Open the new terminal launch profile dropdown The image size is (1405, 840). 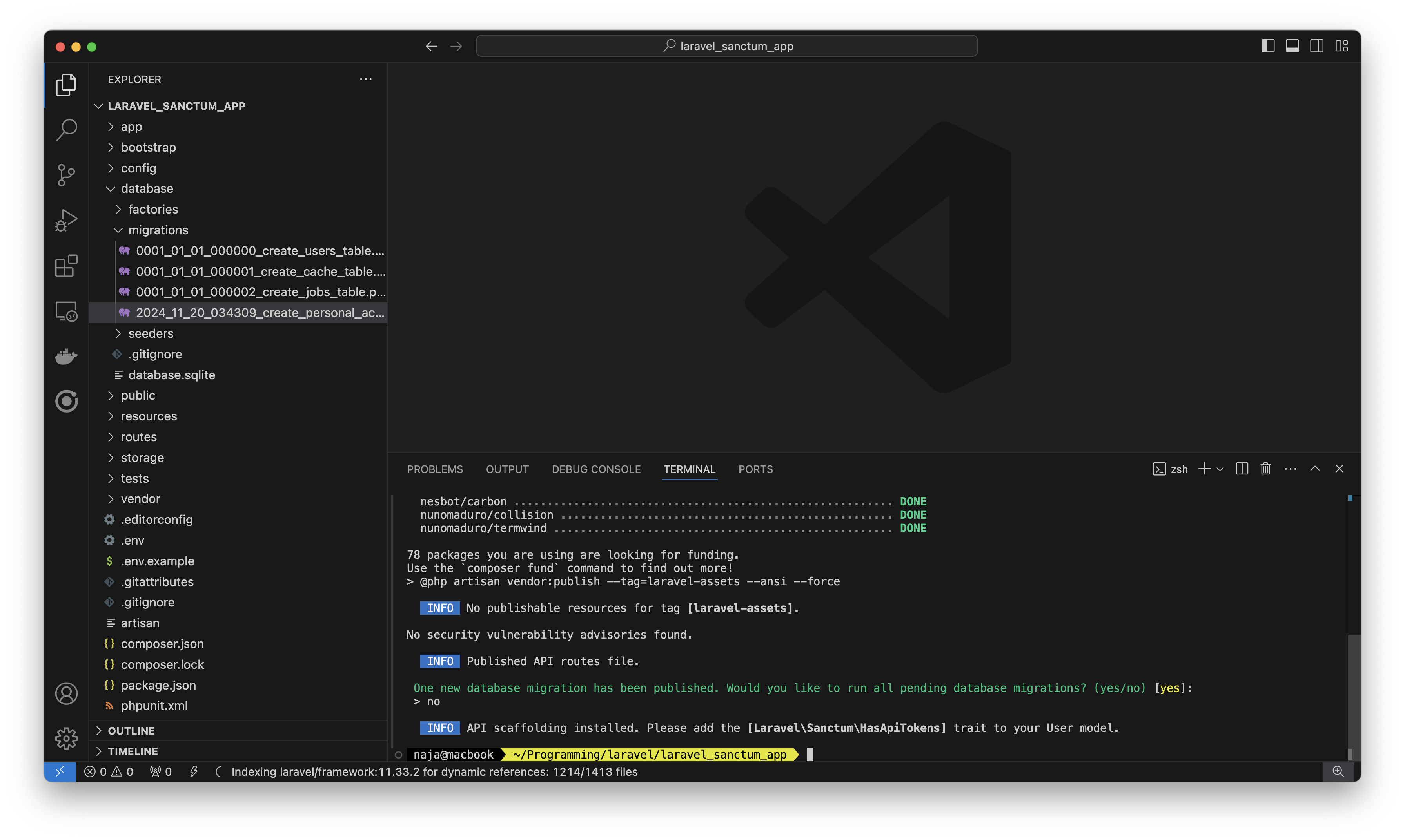[x=1220, y=469]
